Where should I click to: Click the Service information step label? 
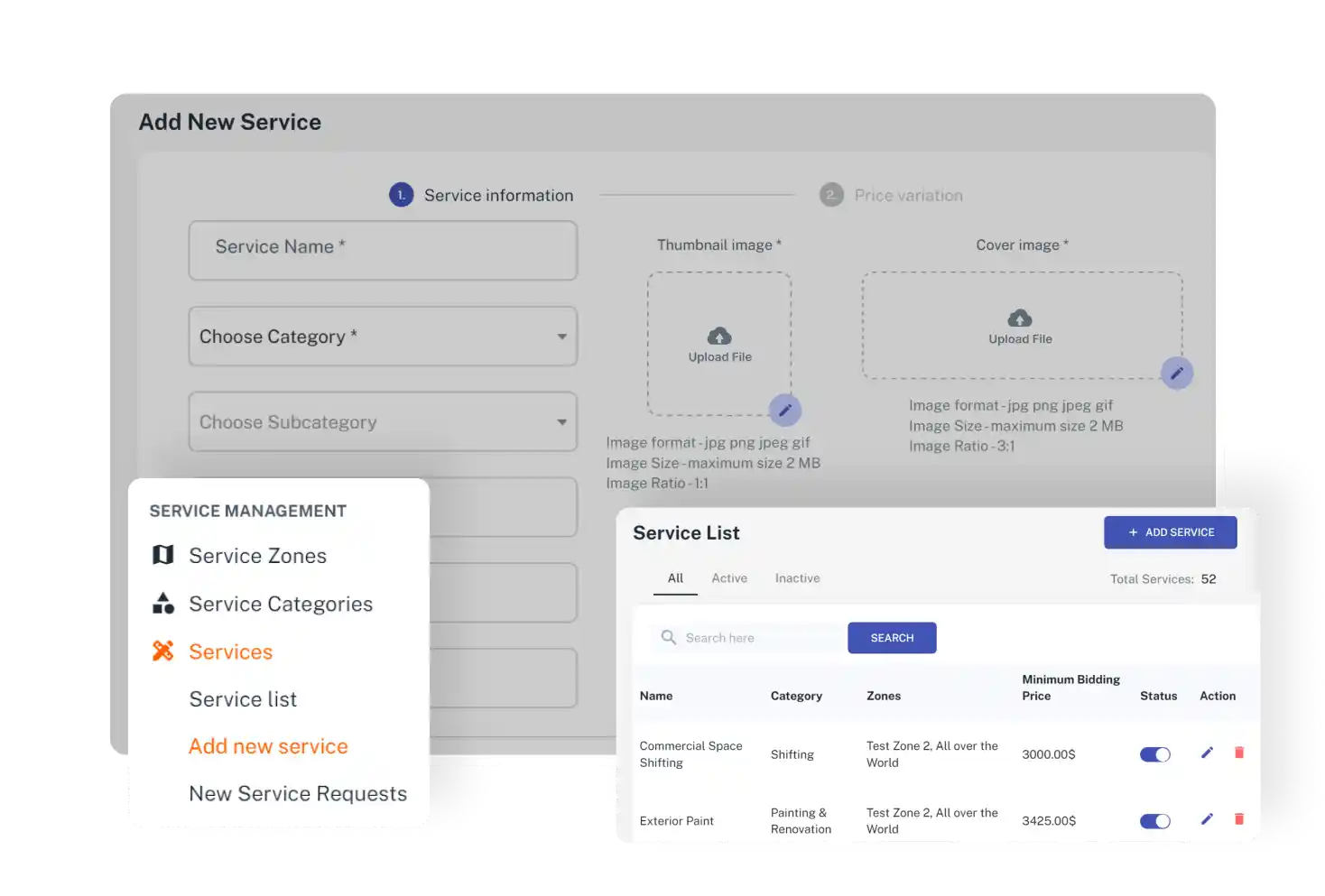(499, 195)
